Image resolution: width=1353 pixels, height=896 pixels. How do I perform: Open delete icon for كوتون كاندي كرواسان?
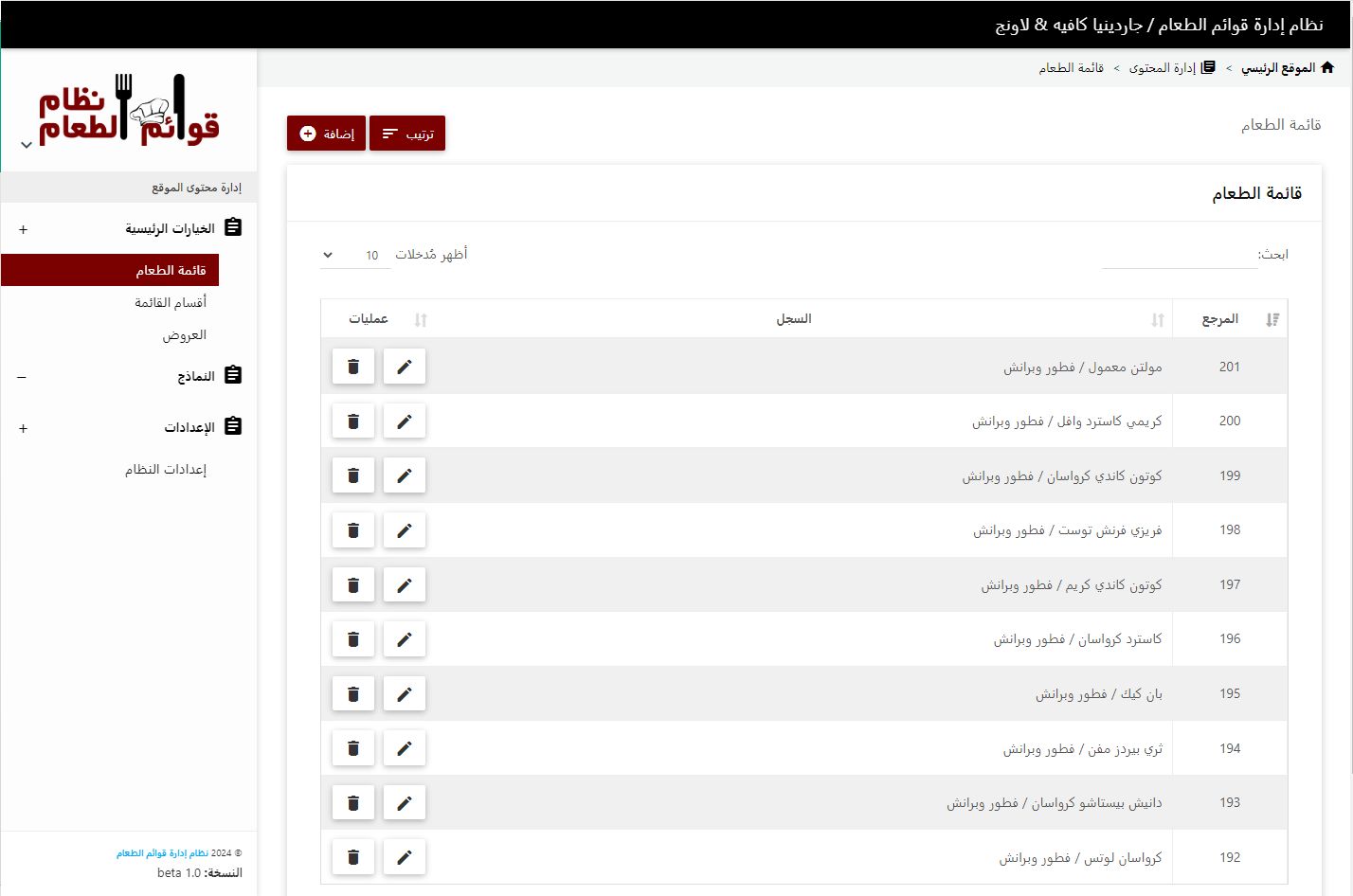[x=352, y=475]
